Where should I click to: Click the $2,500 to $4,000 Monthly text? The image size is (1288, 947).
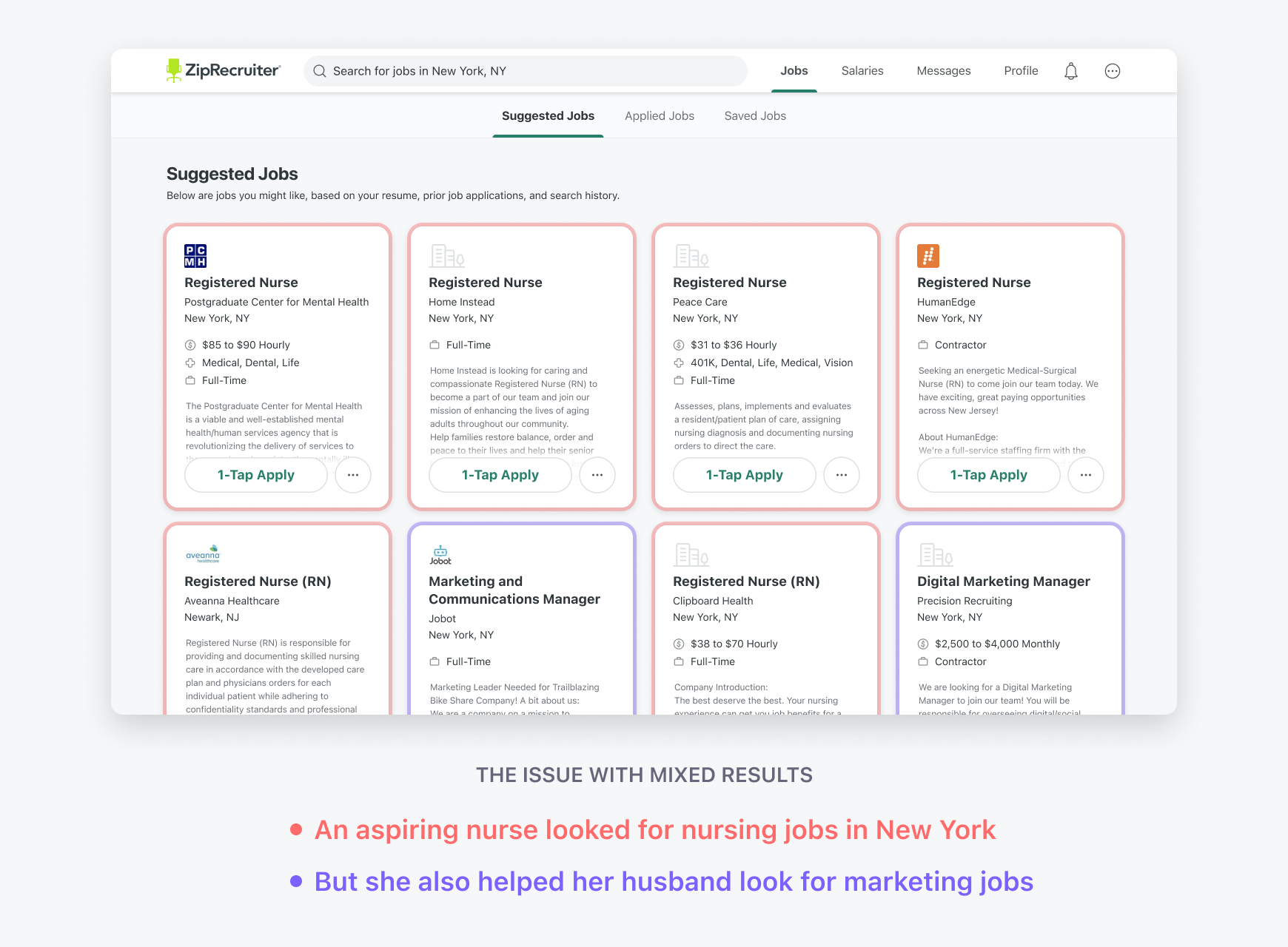click(x=997, y=644)
